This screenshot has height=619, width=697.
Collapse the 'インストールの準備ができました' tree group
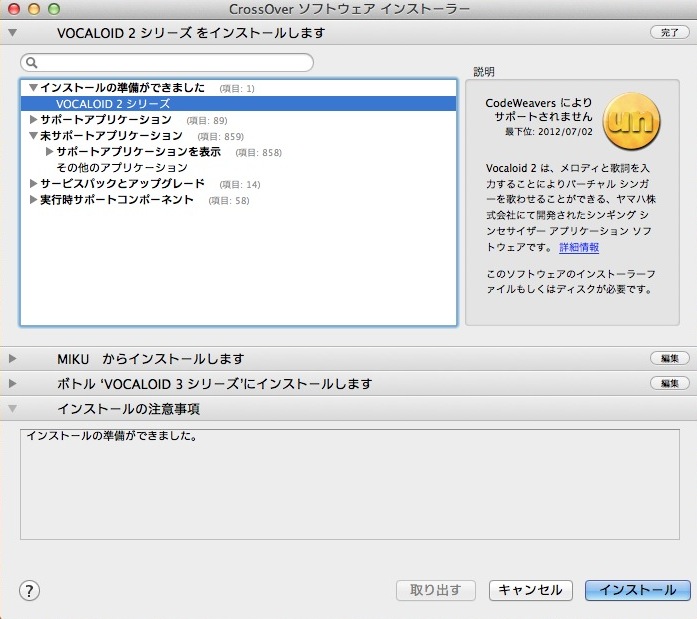(x=33, y=88)
